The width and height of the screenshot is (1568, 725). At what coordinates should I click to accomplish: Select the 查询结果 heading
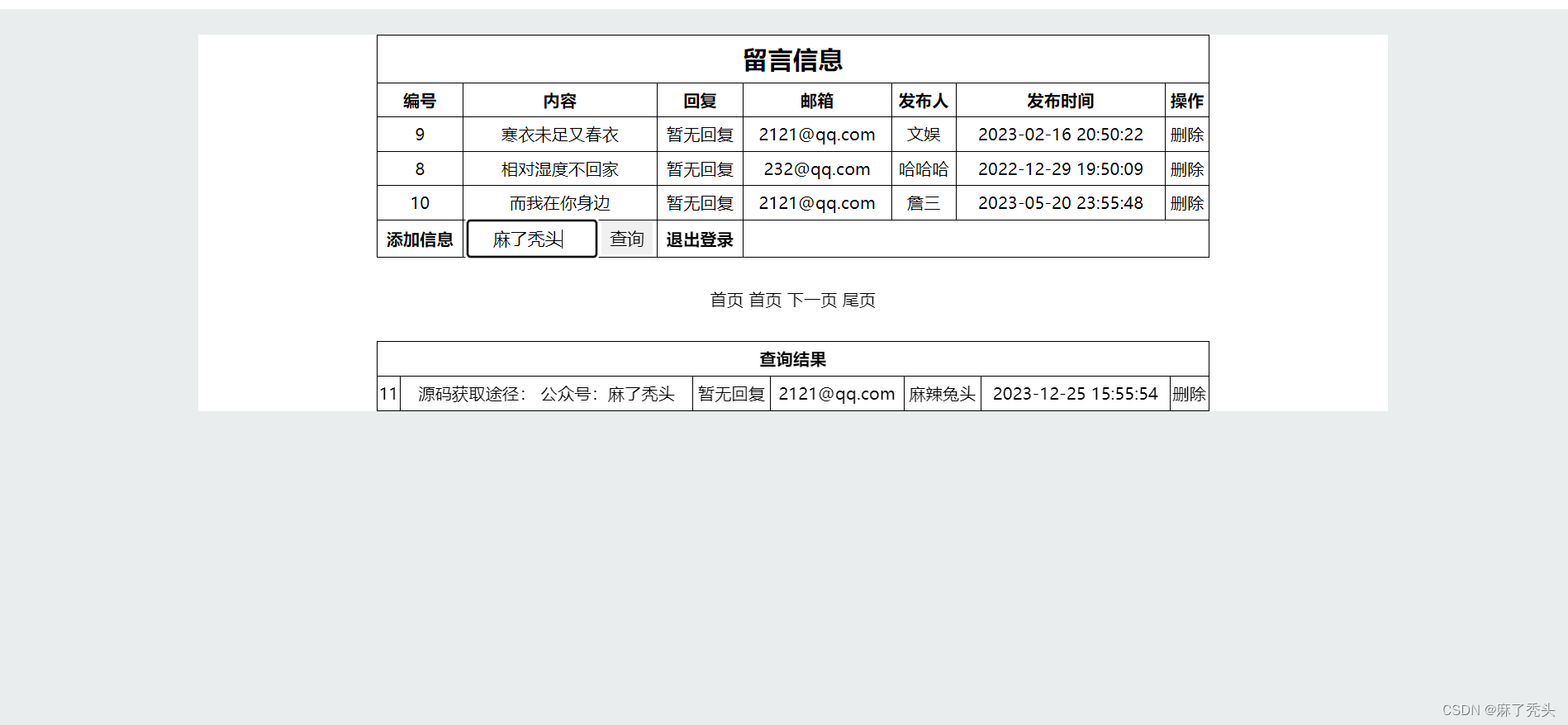point(793,359)
